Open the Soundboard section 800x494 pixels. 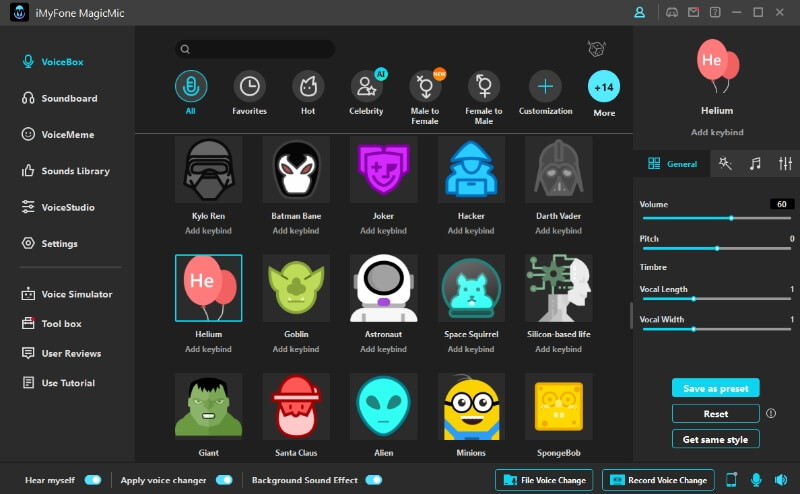point(59,98)
